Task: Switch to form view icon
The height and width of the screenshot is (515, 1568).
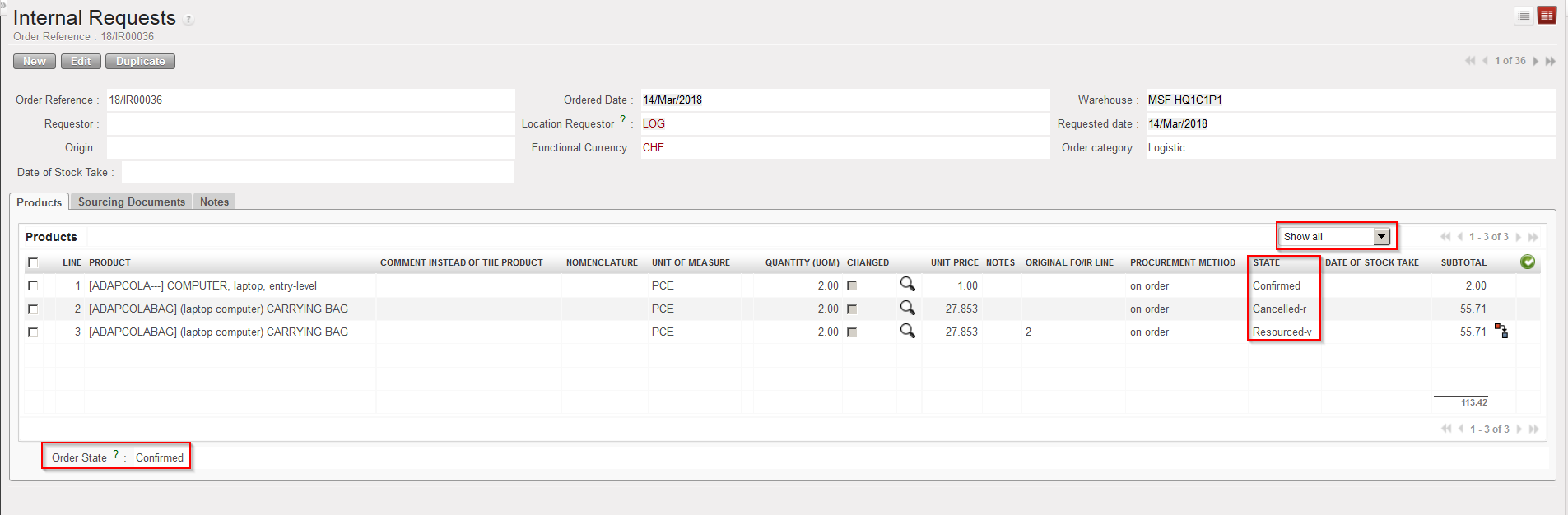Action: tap(1547, 16)
